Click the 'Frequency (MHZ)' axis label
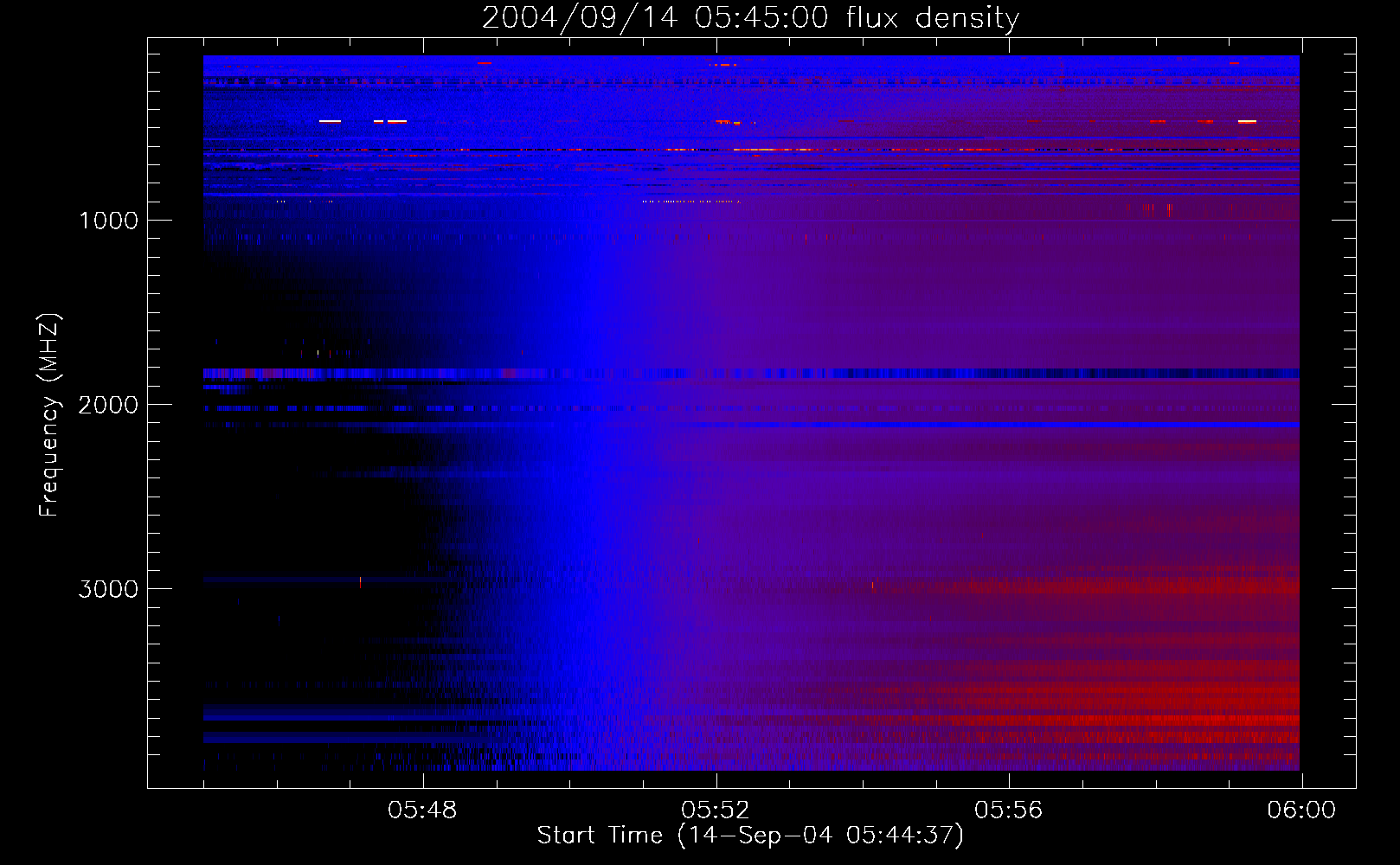 [x=49, y=415]
